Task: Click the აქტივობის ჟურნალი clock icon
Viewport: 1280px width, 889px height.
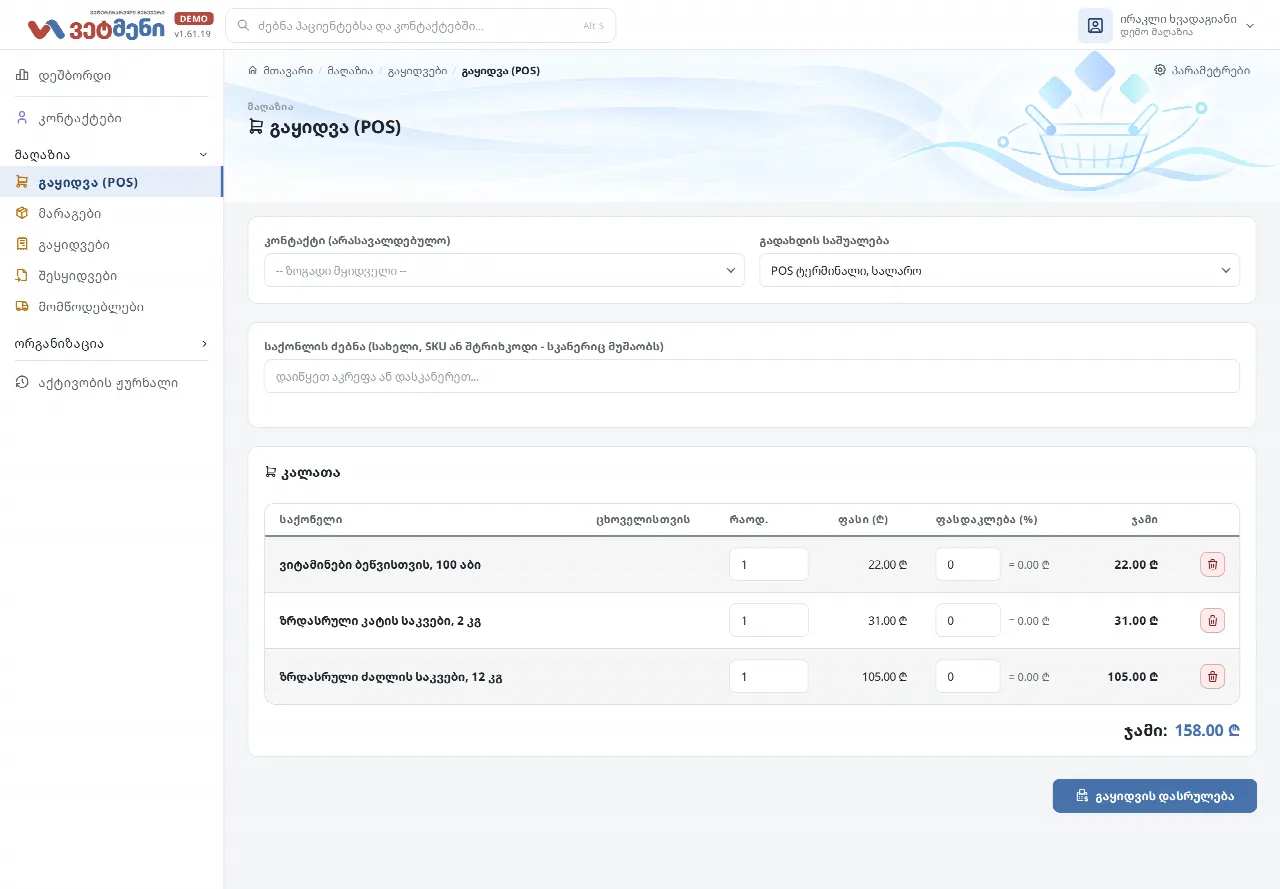Action: [x=22, y=382]
